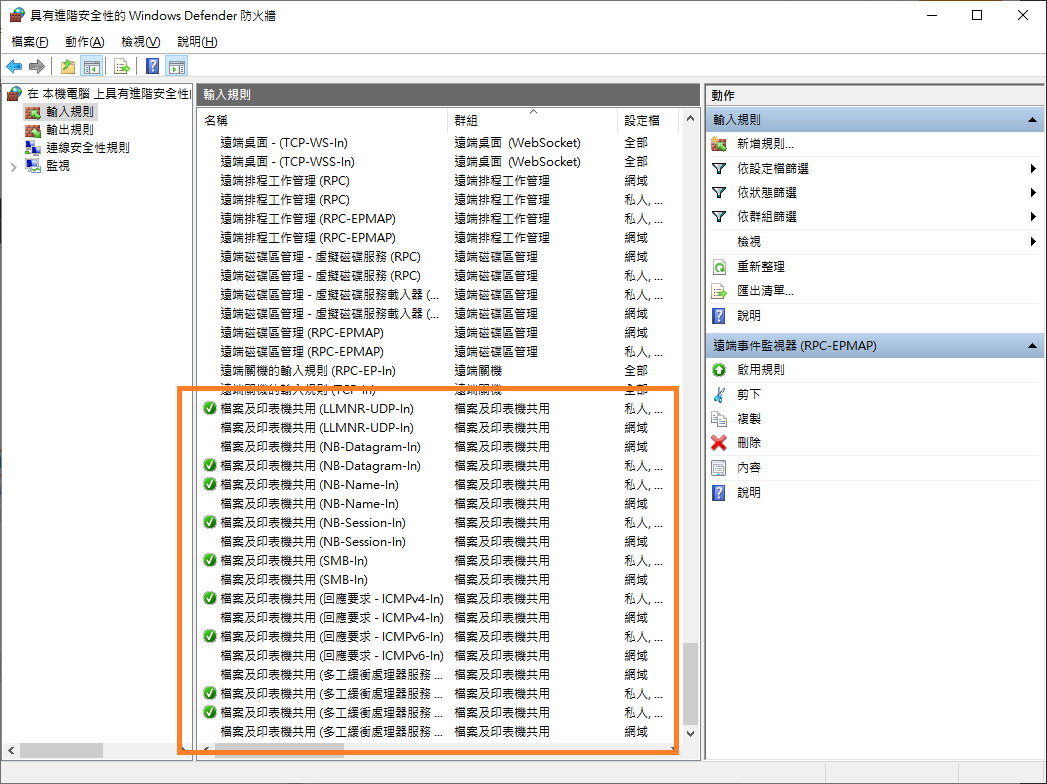Click the scroll up arrow of rules list
This screenshot has height=784, width=1047.
point(690,119)
